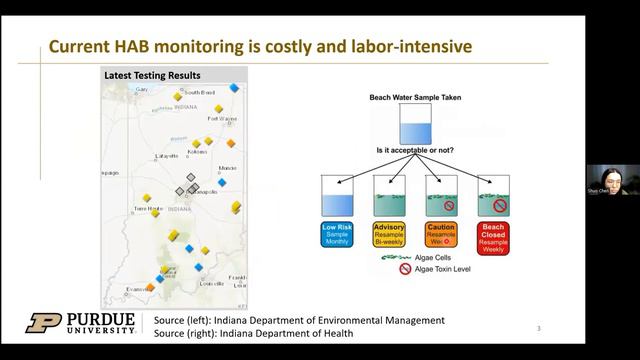Click the slide number 3

point(539,328)
